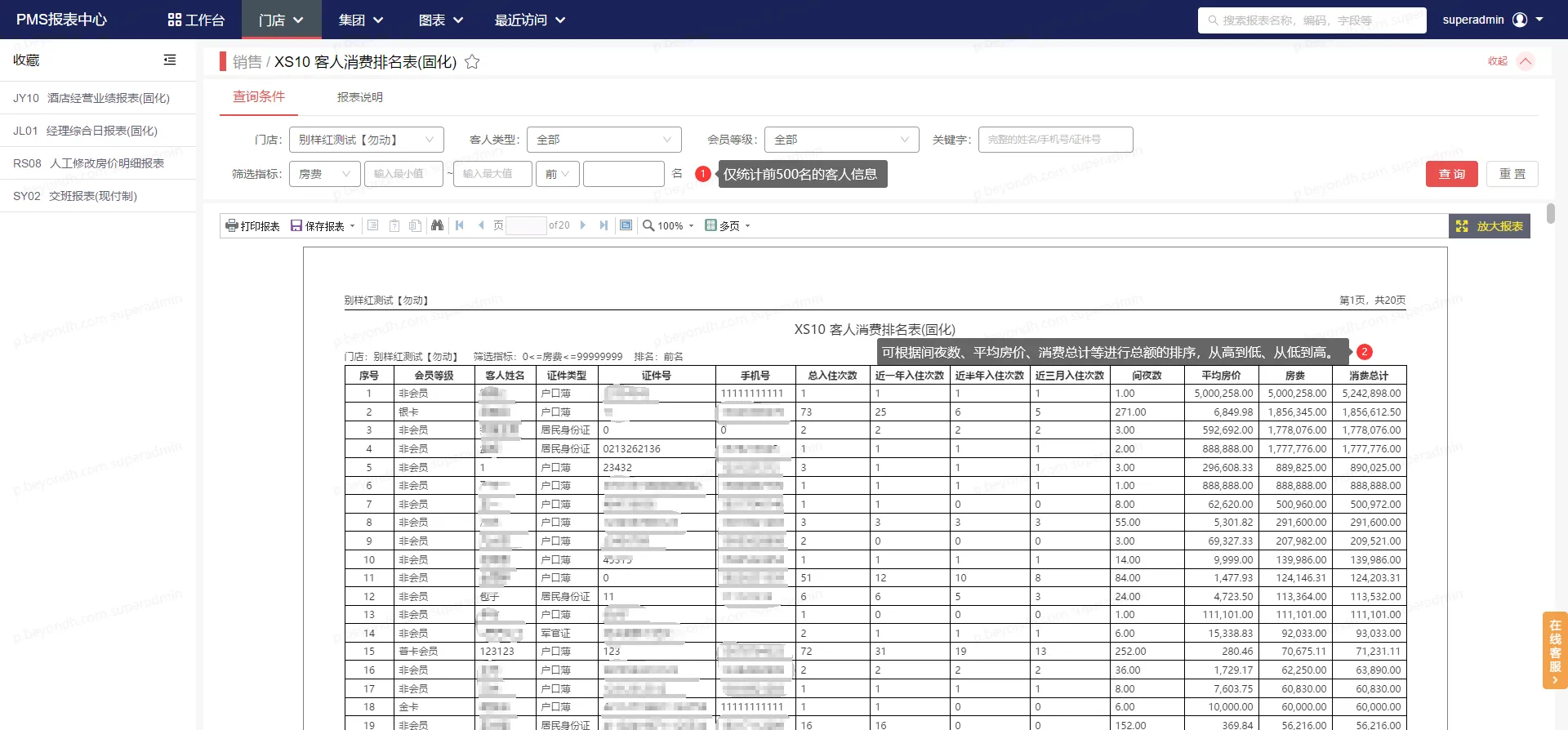Click the 关键字 keyword input field
Image resolution: width=1568 pixels, height=730 pixels.
[1056, 140]
